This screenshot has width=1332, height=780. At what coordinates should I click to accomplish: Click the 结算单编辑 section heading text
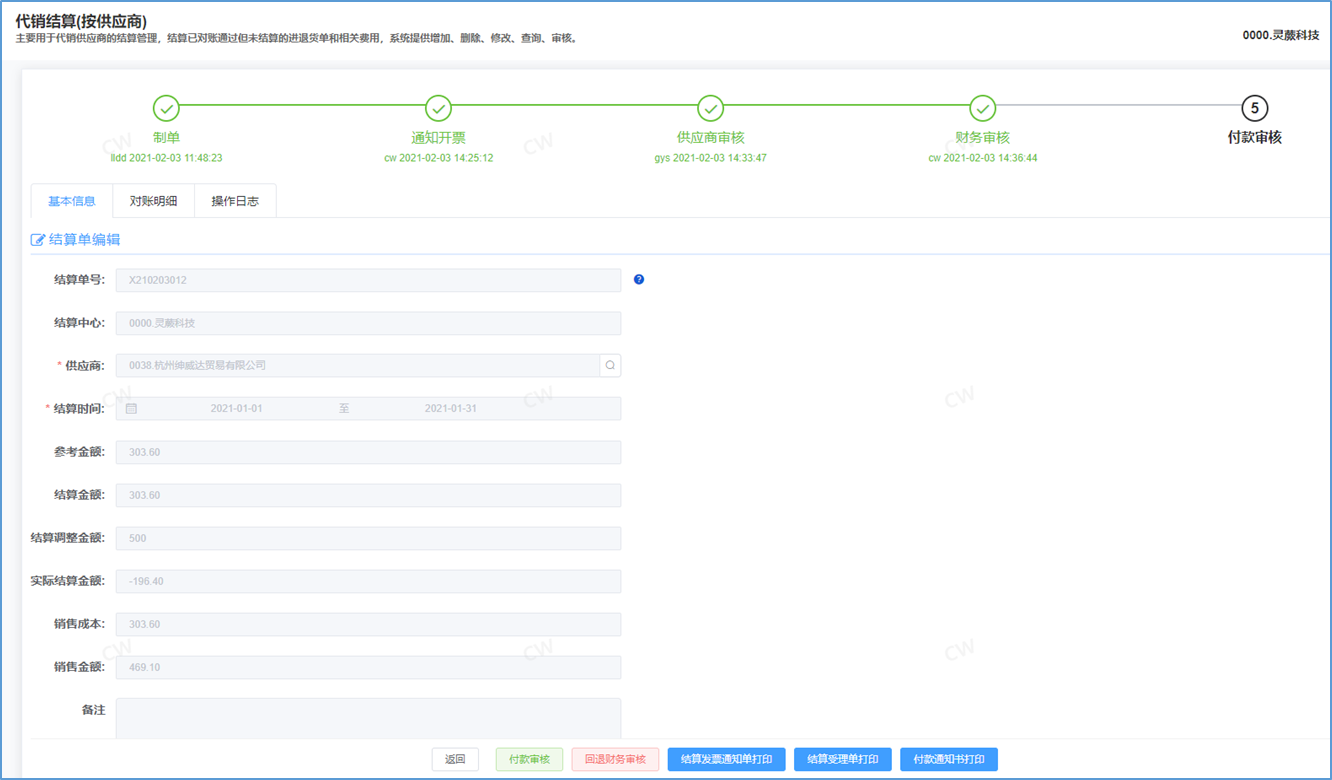85,240
